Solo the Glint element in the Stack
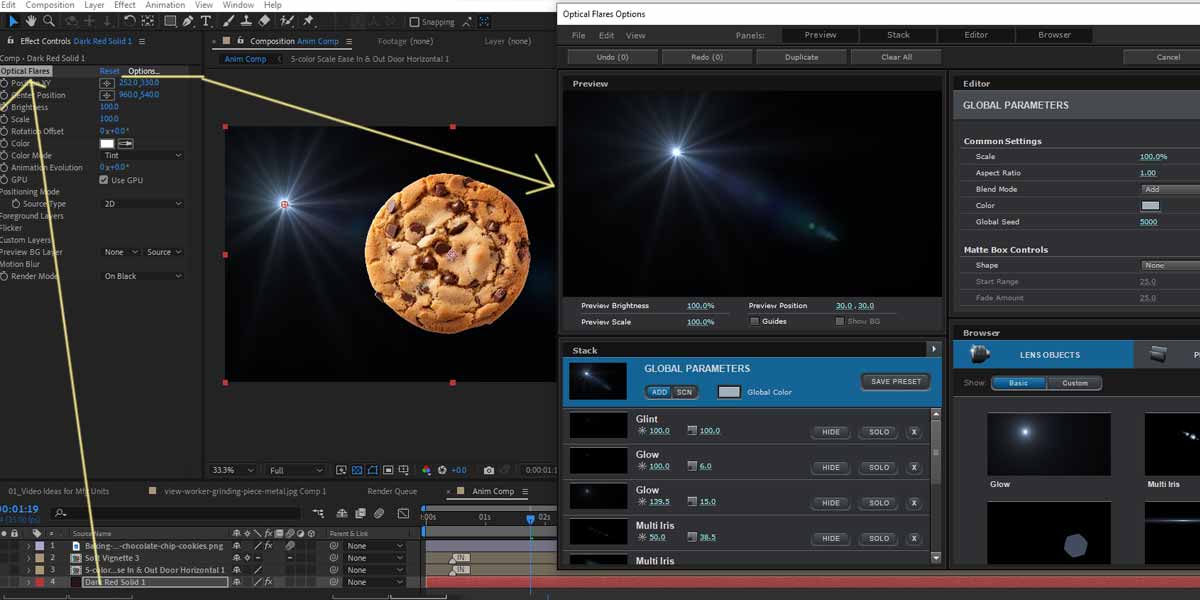The image size is (1200, 600). (x=878, y=432)
